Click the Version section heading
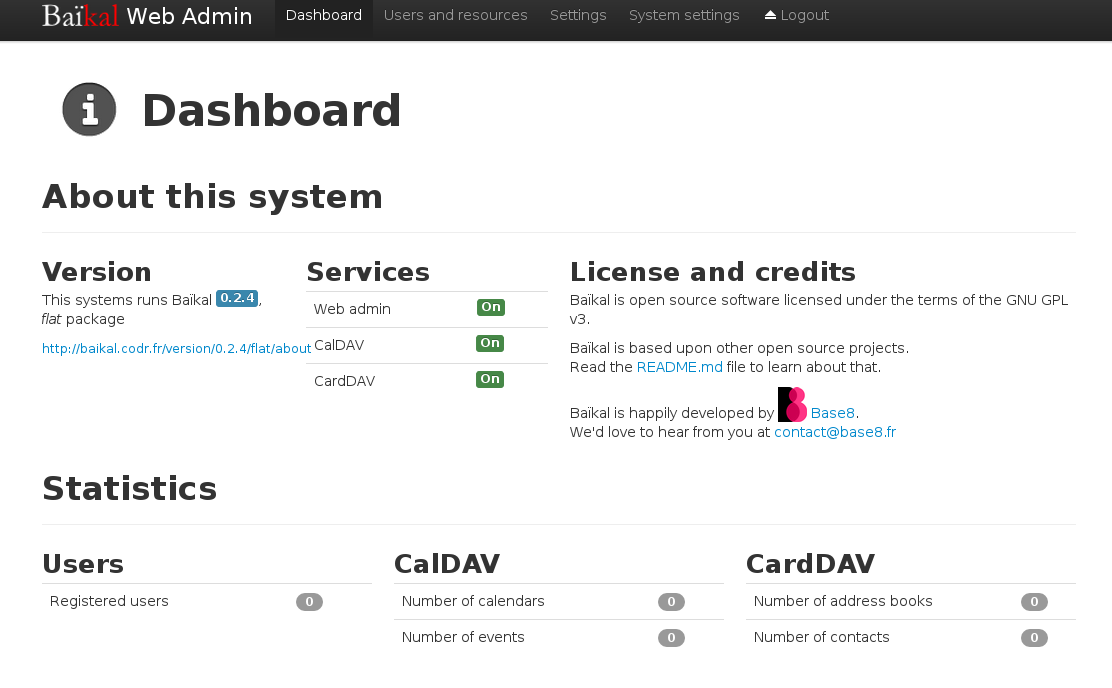Screen dimensions: 1112x688 click(x=96, y=272)
